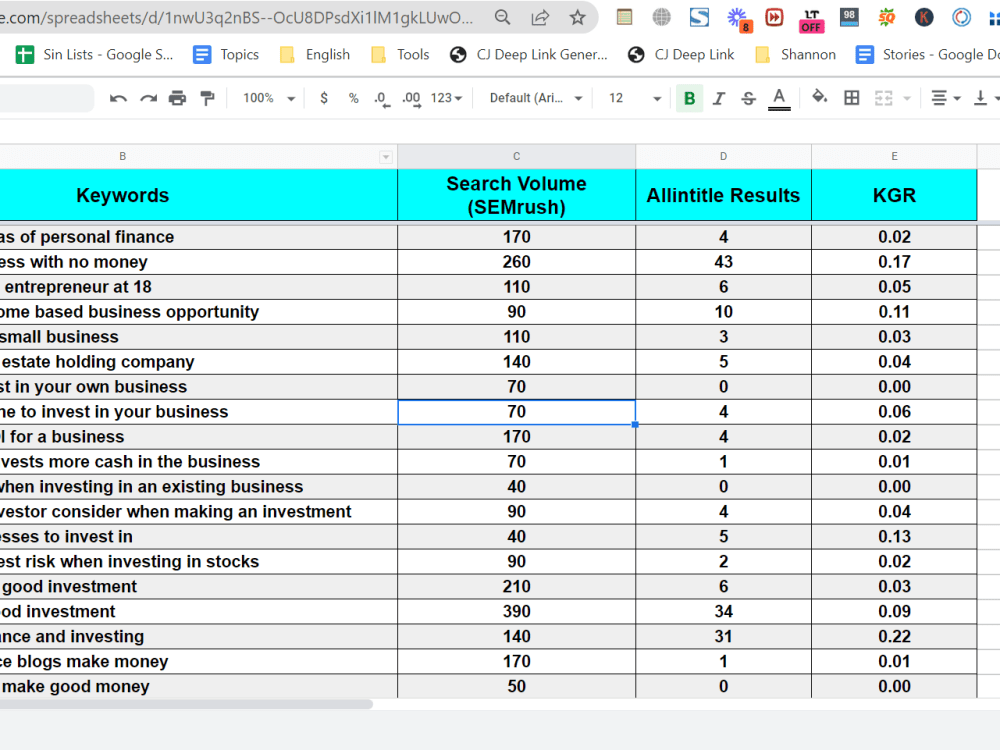Open the LT OFF extension
The width and height of the screenshot is (1000, 750).
coord(811,20)
